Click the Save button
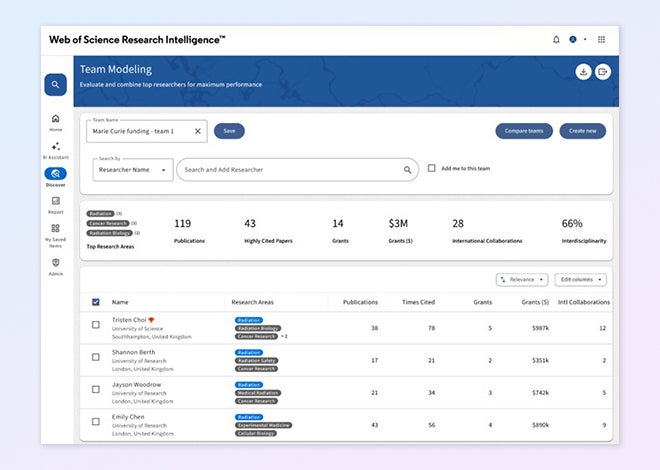The width and height of the screenshot is (660, 470). pos(229,131)
